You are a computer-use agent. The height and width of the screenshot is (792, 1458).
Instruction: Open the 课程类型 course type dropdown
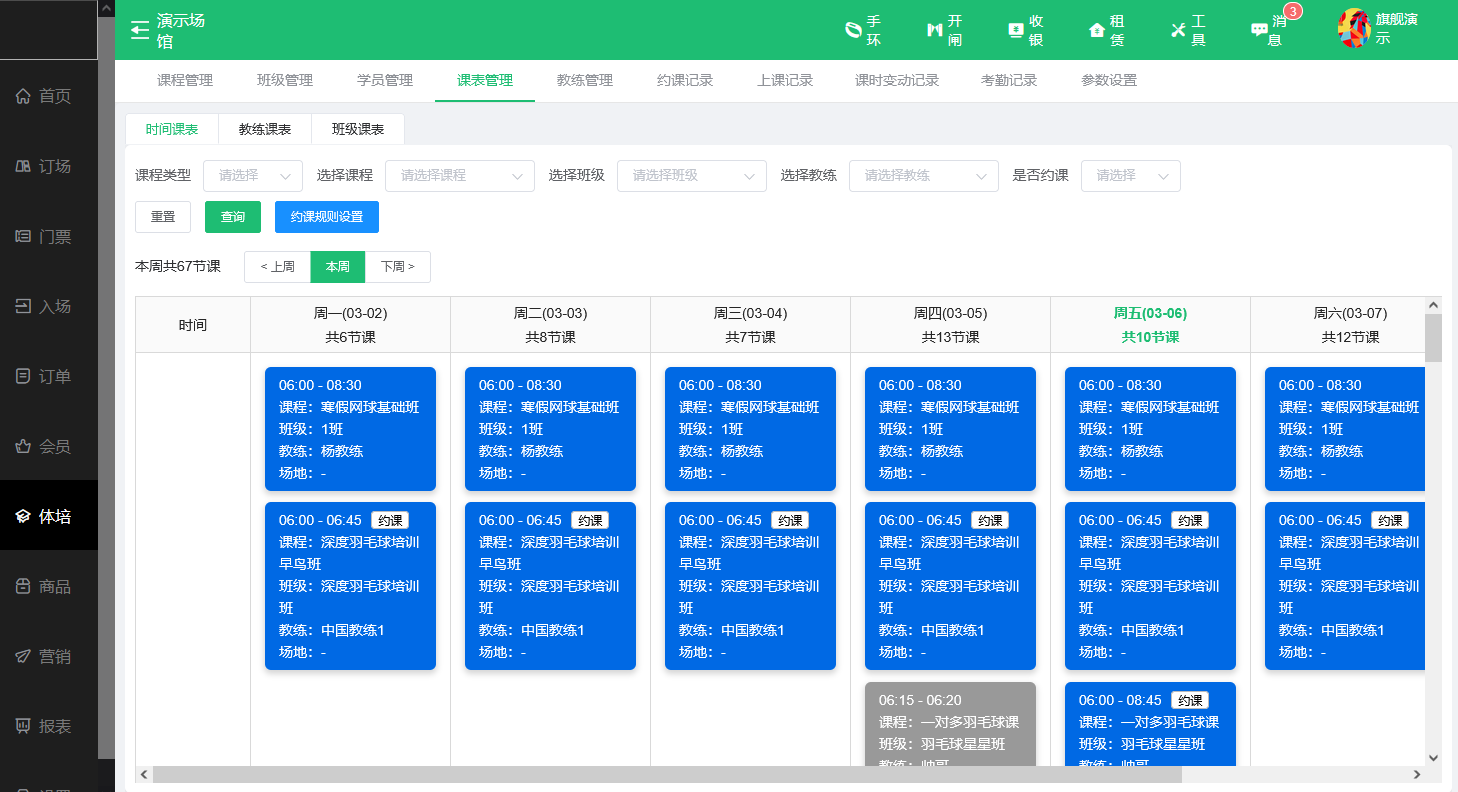tap(253, 176)
